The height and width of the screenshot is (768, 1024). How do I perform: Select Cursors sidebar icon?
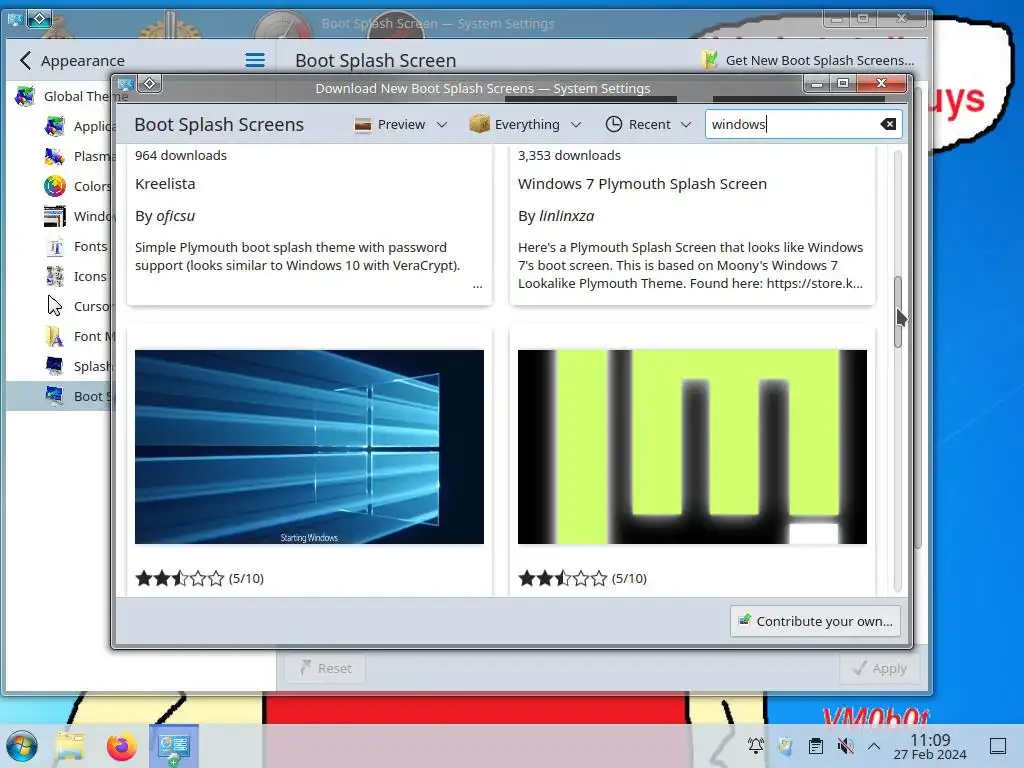pyautogui.click(x=55, y=306)
